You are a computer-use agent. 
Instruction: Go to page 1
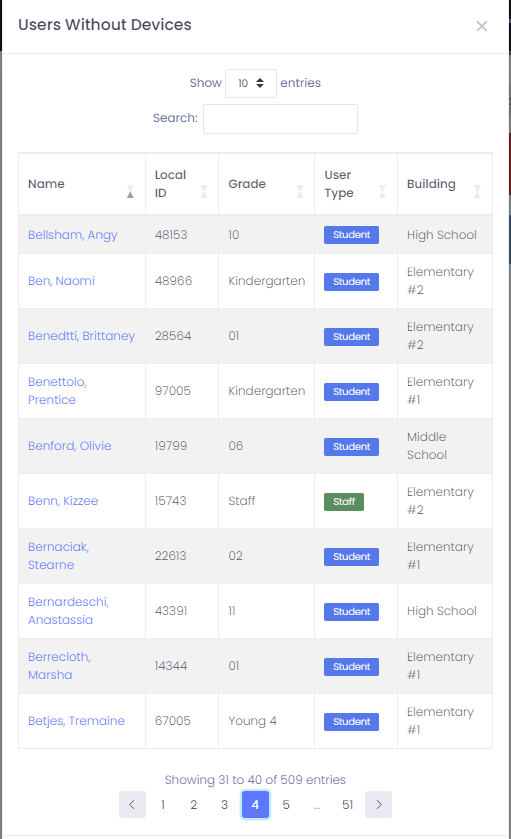tap(163, 804)
